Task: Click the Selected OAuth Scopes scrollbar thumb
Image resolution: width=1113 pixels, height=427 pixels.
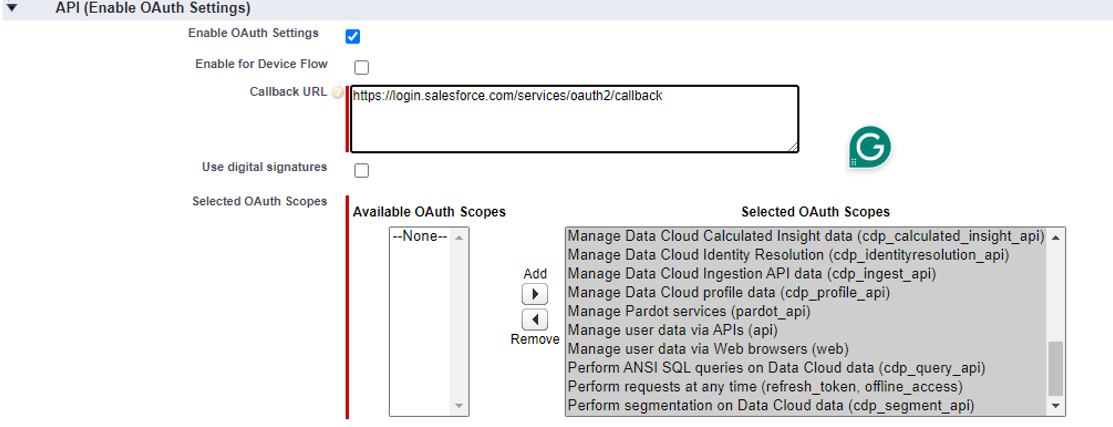Action: coord(1056,367)
